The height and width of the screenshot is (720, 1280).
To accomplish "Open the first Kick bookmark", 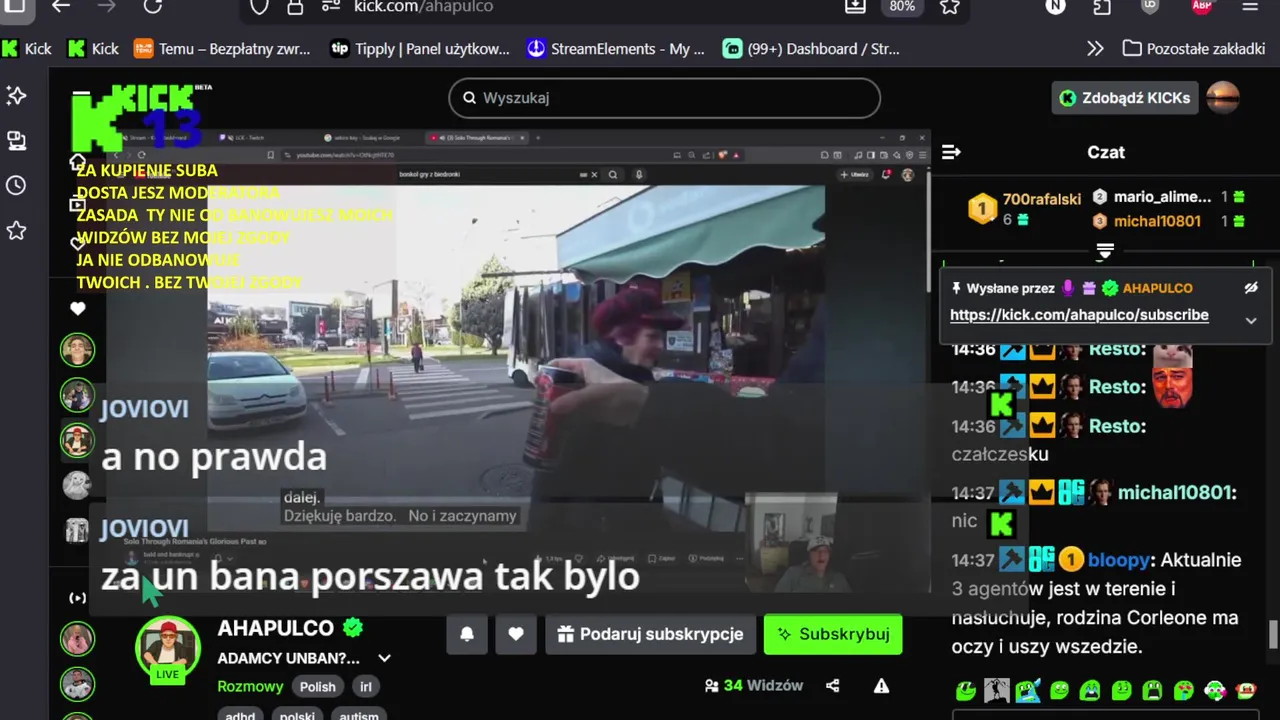I will pyautogui.click(x=27, y=48).
